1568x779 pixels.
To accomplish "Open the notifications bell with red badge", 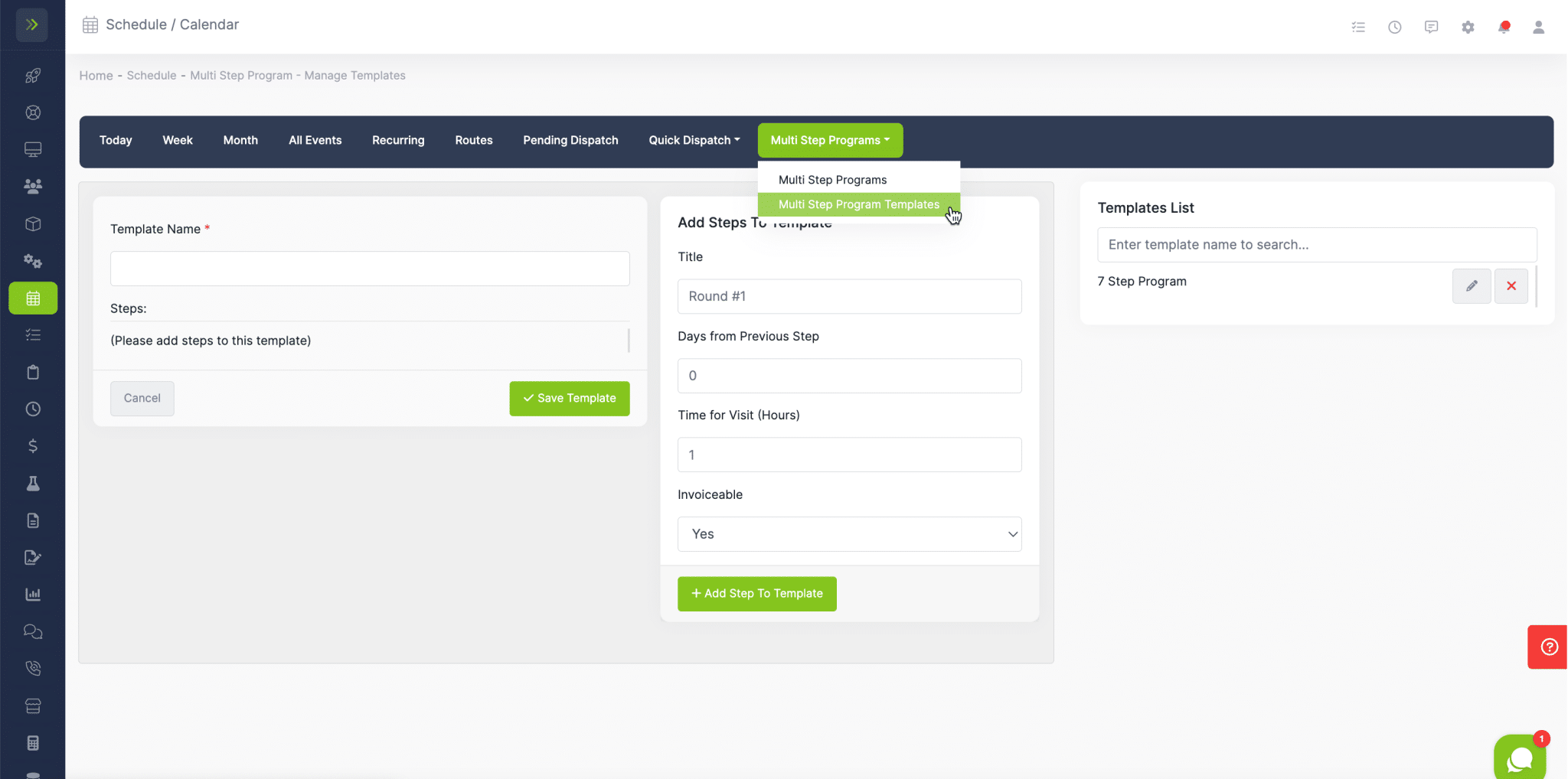I will click(1504, 26).
